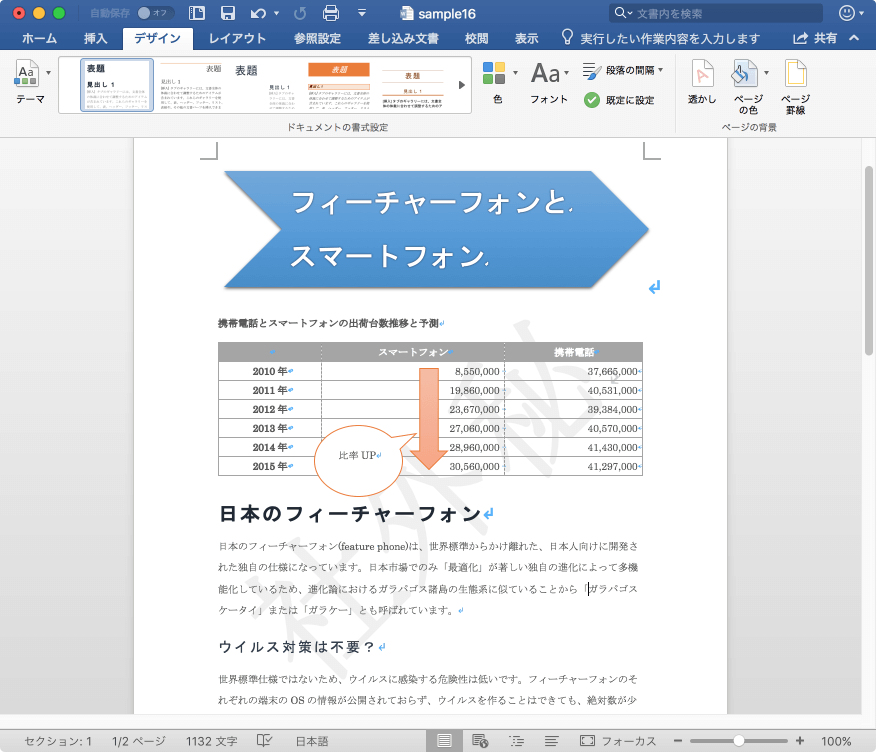Click the Share (共有) icon
The image size is (876, 752).
pyautogui.click(x=801, y=38)
